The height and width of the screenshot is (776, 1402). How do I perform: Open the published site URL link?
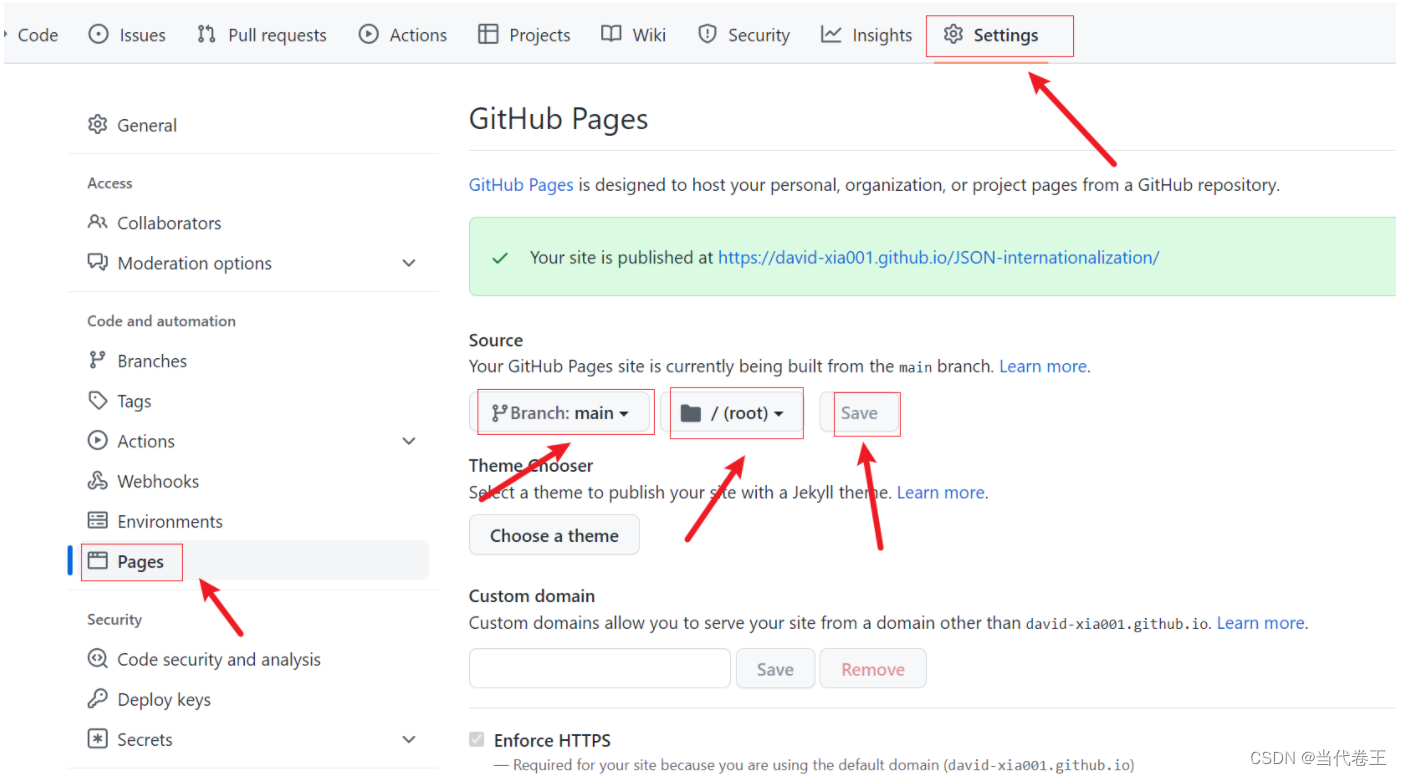tap(938, 257)
